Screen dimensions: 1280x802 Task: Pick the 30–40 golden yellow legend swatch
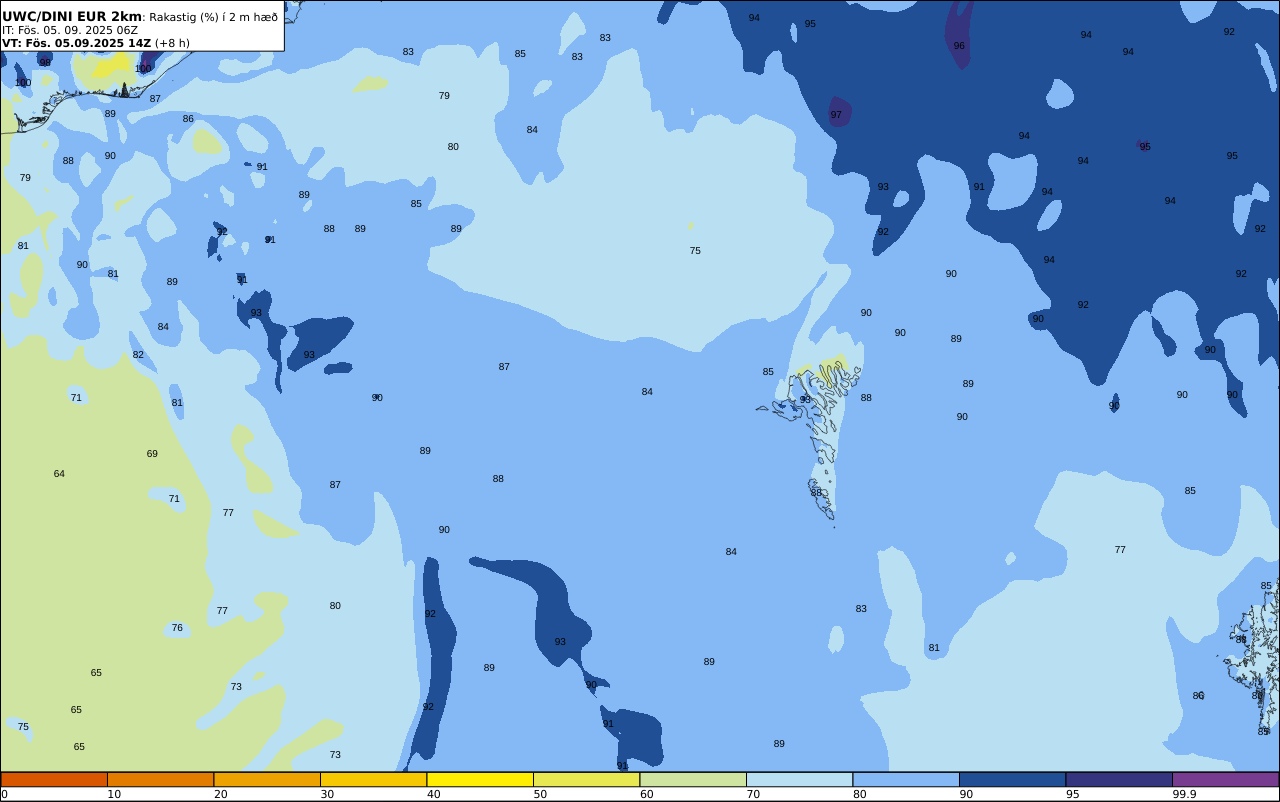373,779
